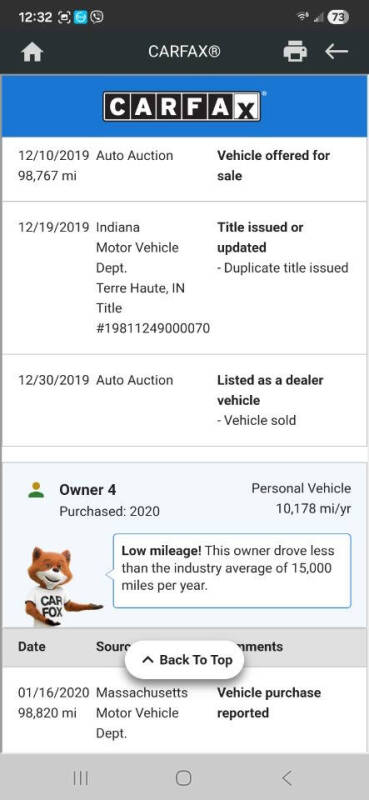This screenshot has width=369, height=800.
Task: Tap the Owner 4 person icon
Action: (x=36, y=490)
